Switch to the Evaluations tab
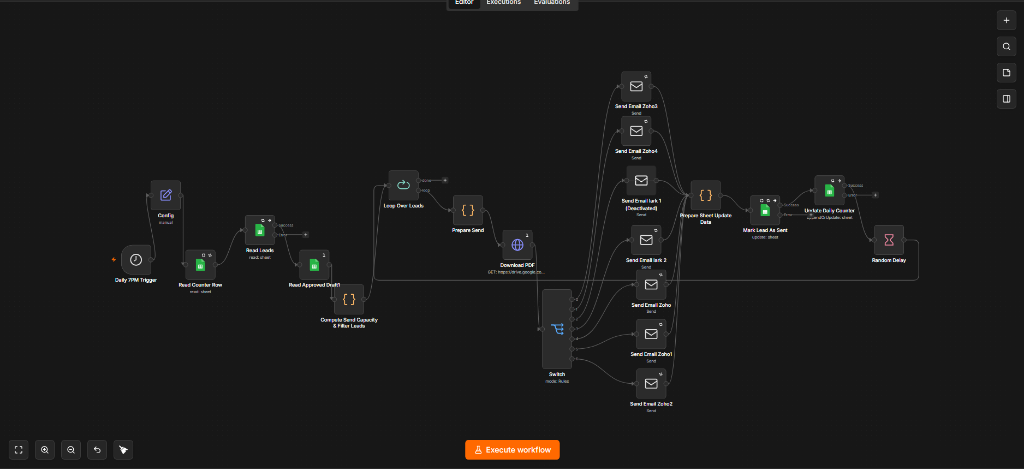Image resolution: width=1024 pixels, height=469 pixels. [552, 3]
